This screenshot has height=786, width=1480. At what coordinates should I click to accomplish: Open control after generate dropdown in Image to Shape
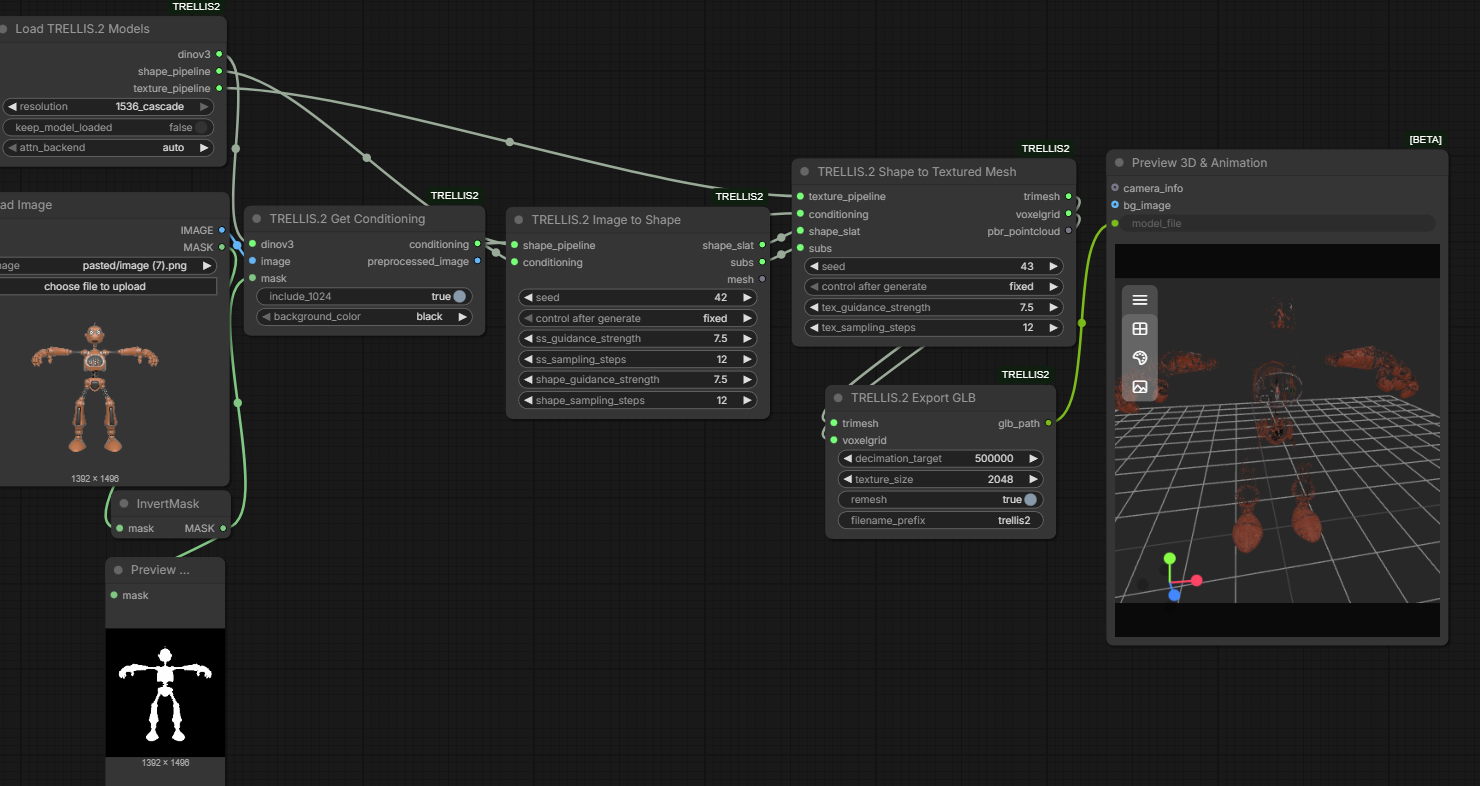click(638, 318)
